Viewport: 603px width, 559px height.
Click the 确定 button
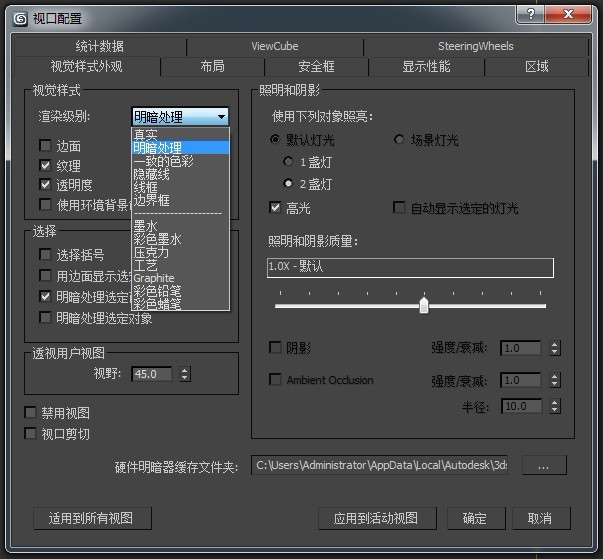[474, 518]
